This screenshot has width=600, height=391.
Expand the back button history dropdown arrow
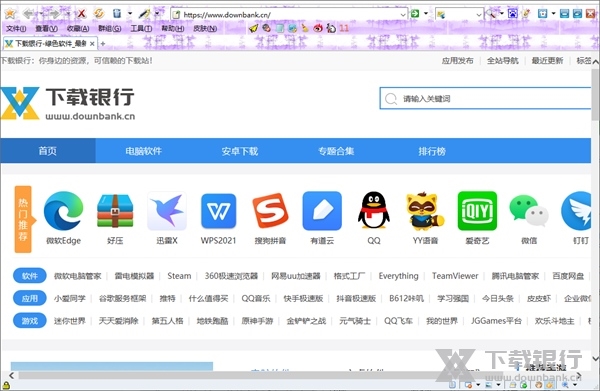pyautogui.click(x=41, y=14)
